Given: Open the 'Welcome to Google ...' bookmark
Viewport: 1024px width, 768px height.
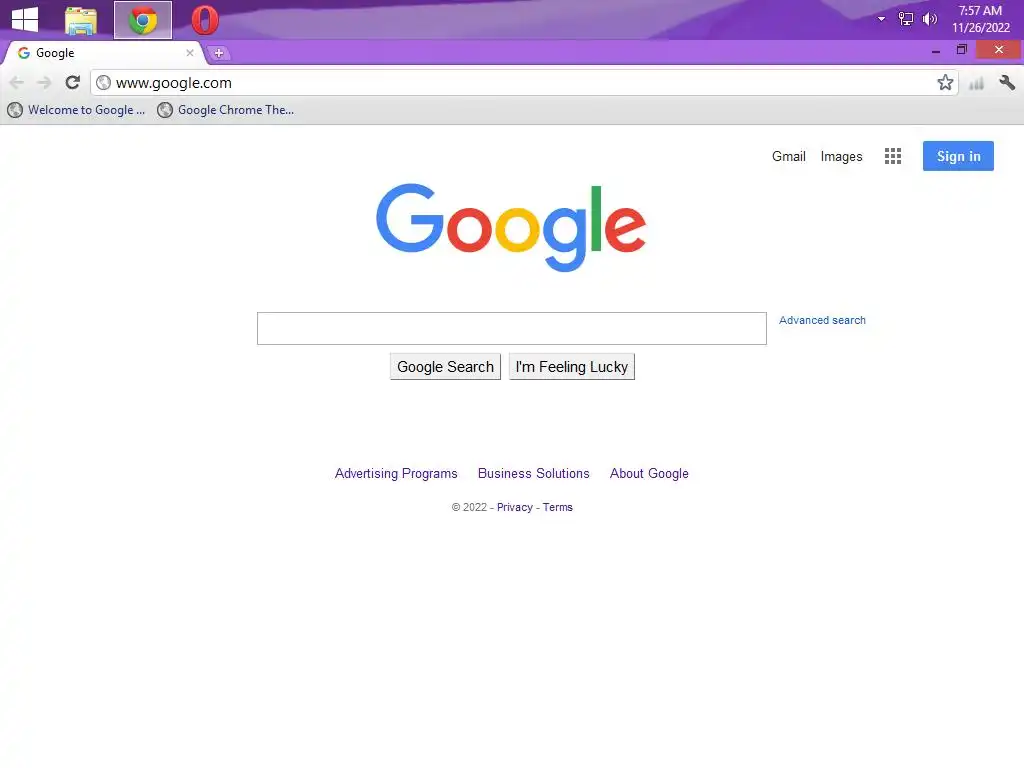Looking at the screenshot, I should coord(76,110).
